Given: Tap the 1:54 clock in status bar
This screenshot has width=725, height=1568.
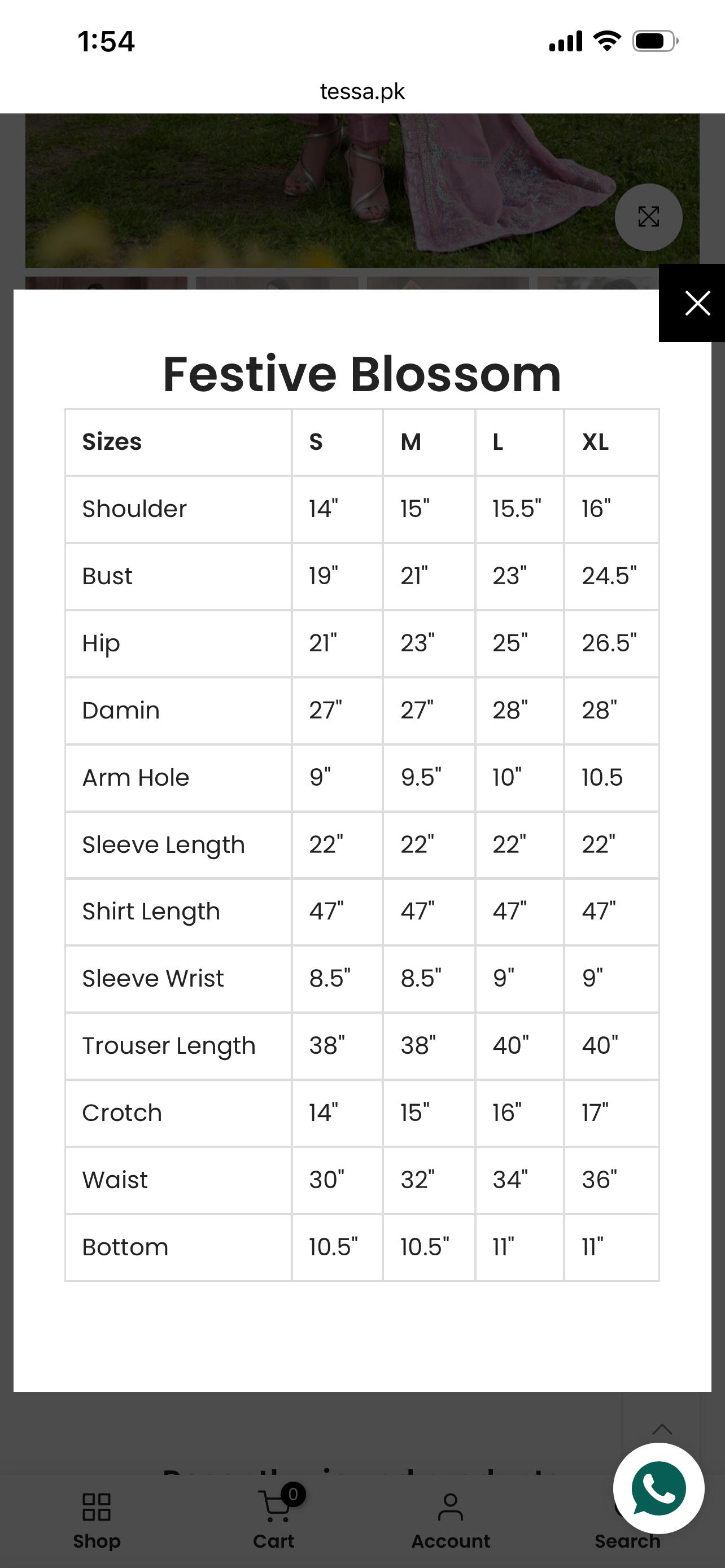Looking at the screenshot, I should point(107,41).
